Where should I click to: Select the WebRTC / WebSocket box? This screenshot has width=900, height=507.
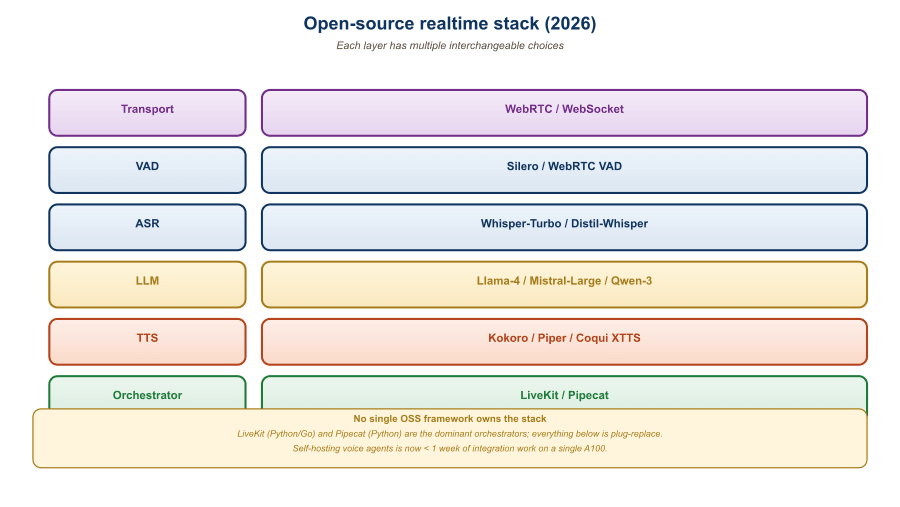[x=564, y=113]
